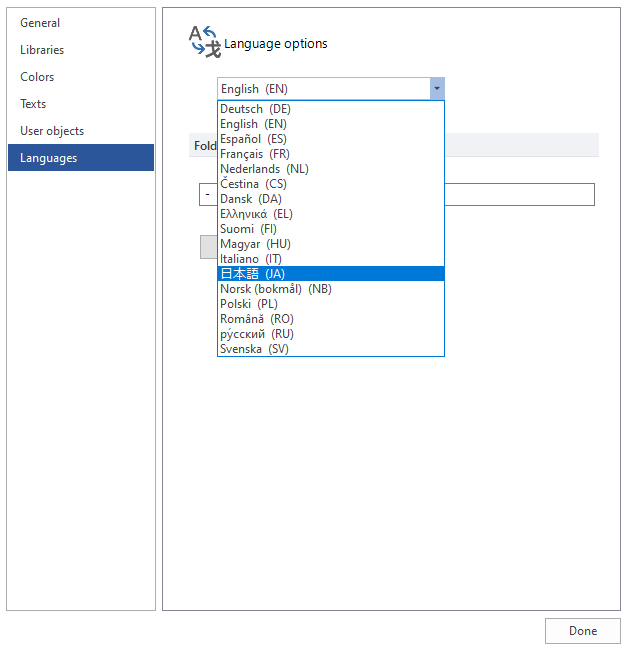The width and height of the screenshot is (627, 651).
Task: Choose русский (RU) from the list
Action: (331, 334)
